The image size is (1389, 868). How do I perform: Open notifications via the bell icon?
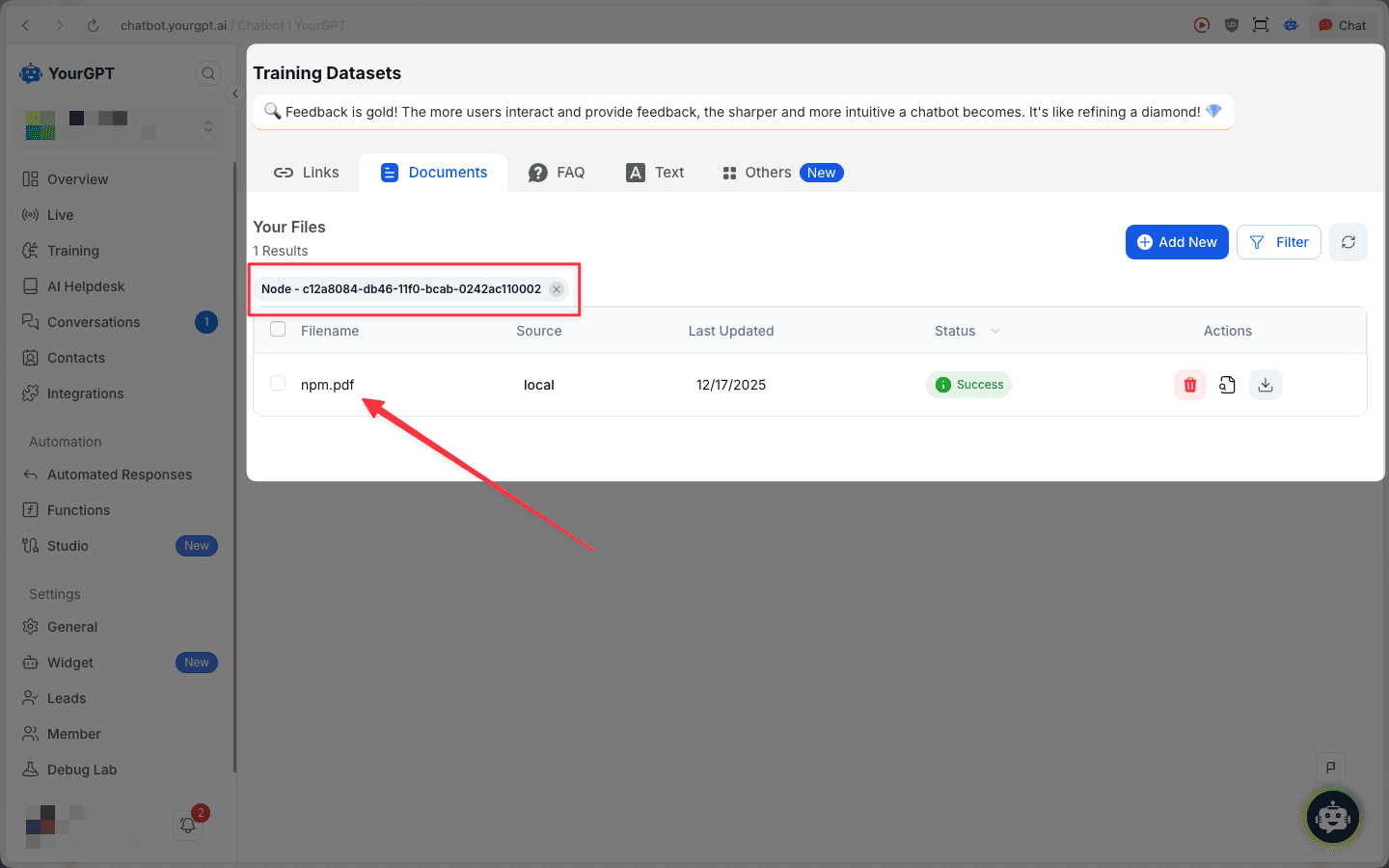187,826
